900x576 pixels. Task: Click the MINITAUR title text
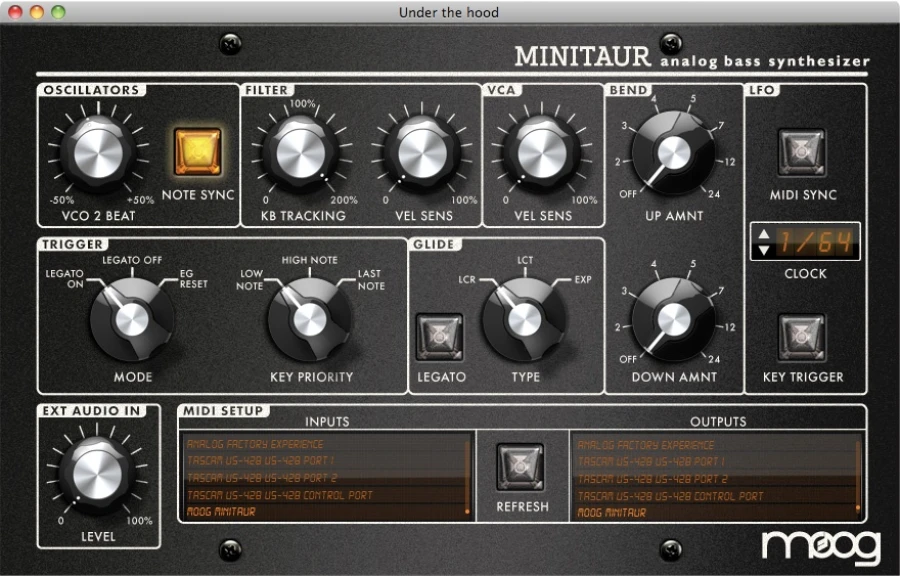coord(583,56)
